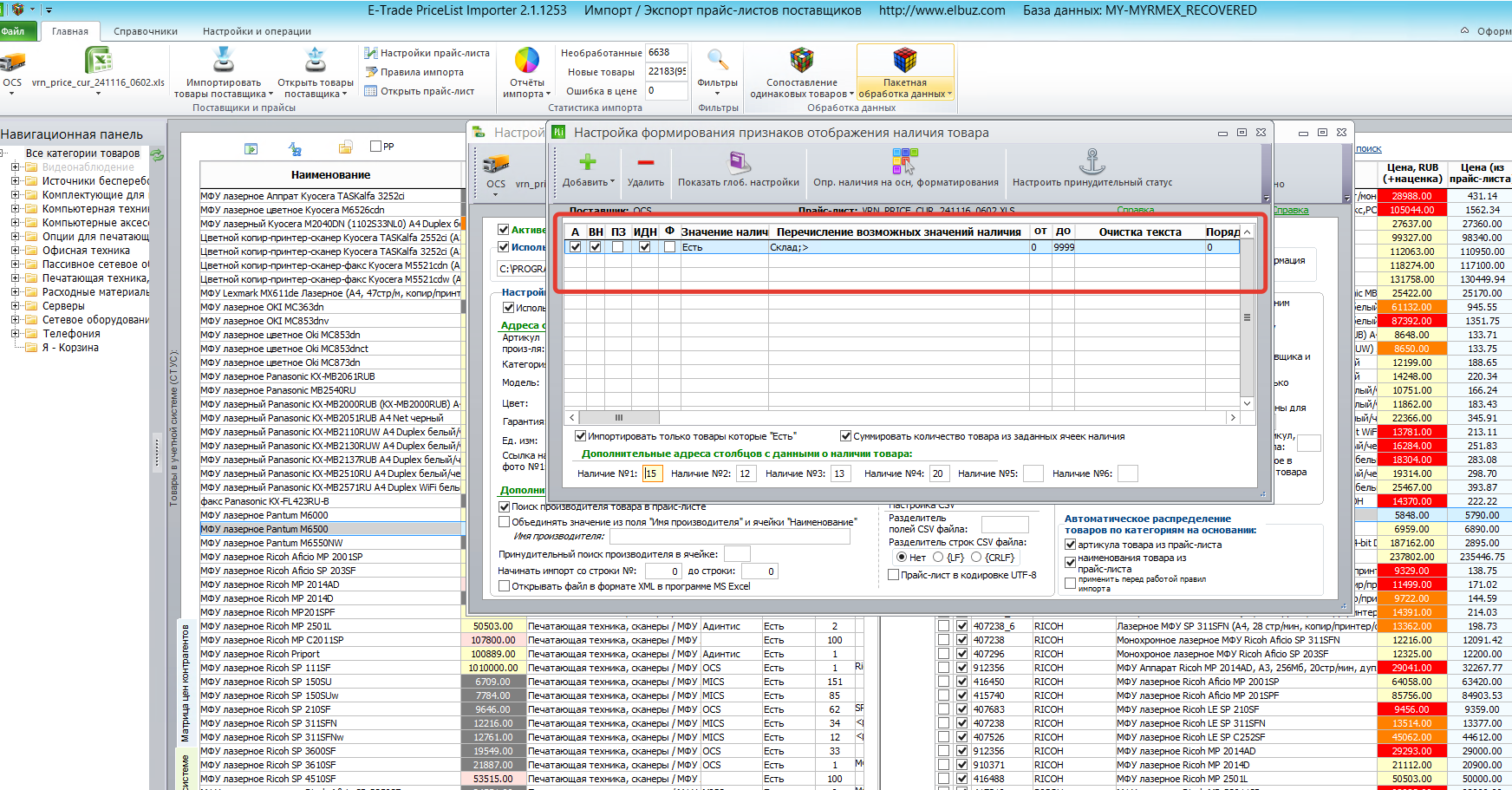Open the Отчёты импорта dropdown
Image resolution: width=1512 pixels, height=790 pixels.
point(548,95)
